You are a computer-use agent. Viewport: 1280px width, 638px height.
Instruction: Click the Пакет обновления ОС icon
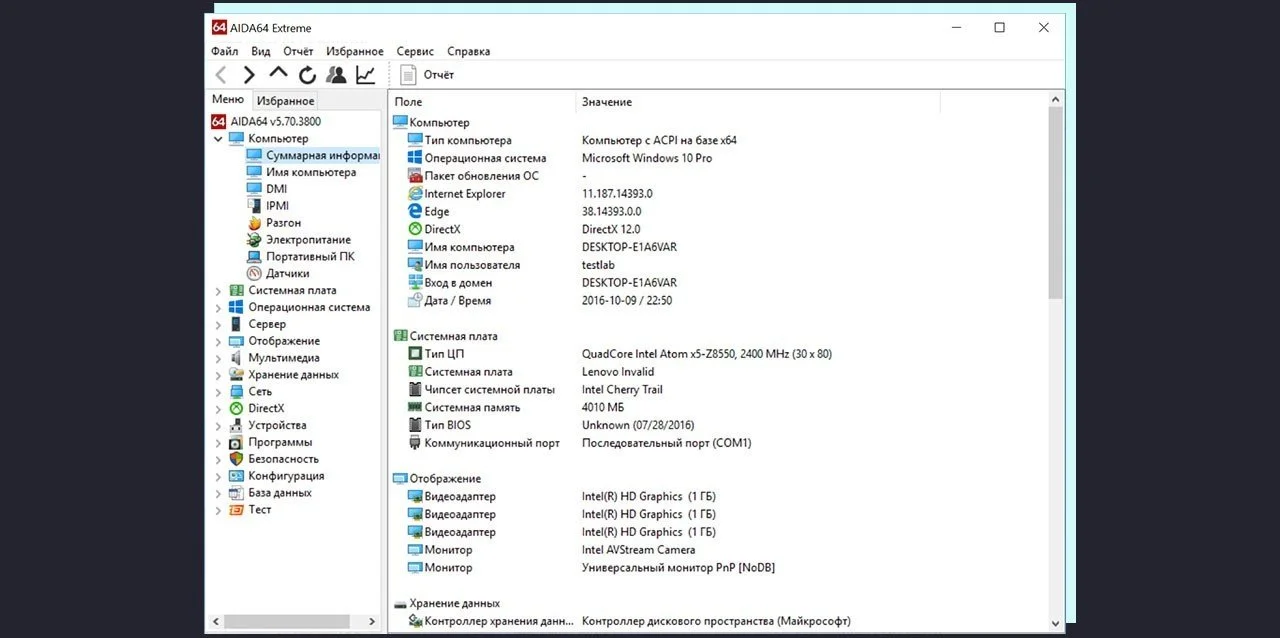(415, 176)
